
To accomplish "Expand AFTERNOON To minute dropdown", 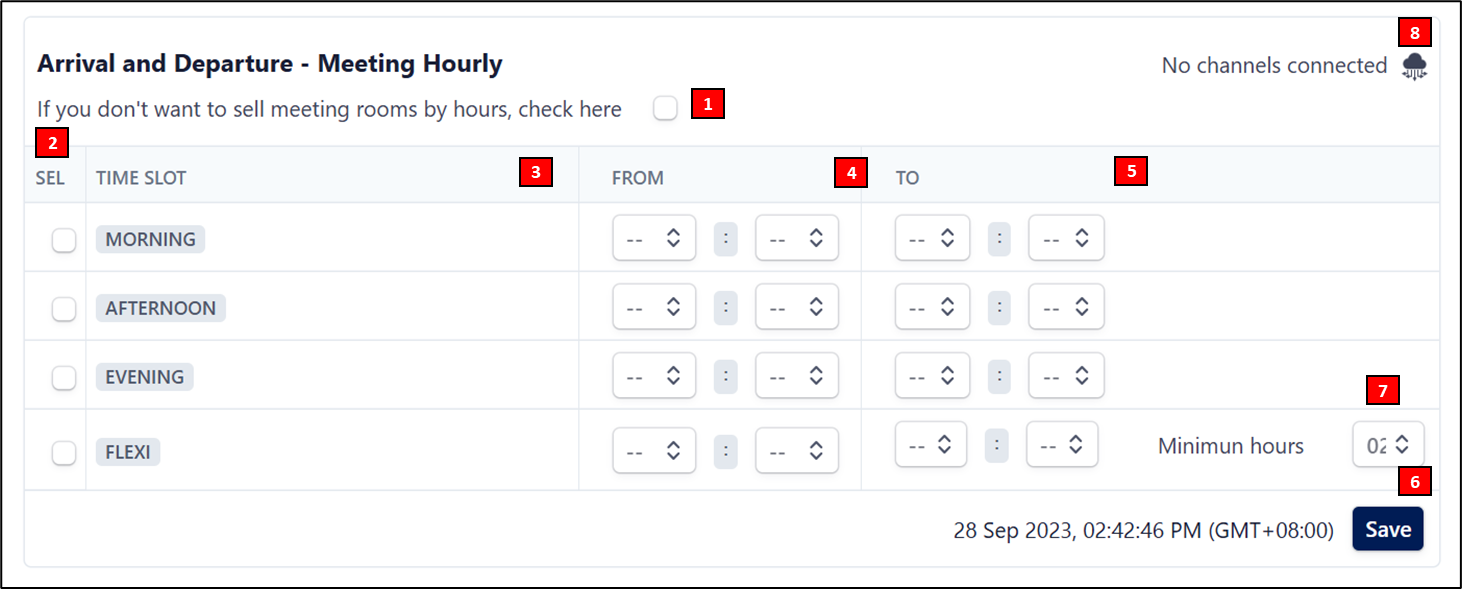I will click(x=1066, y=307).
